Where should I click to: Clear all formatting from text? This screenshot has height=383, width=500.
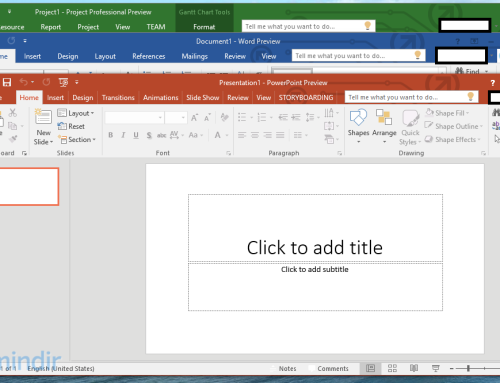[x=224, y=117]
